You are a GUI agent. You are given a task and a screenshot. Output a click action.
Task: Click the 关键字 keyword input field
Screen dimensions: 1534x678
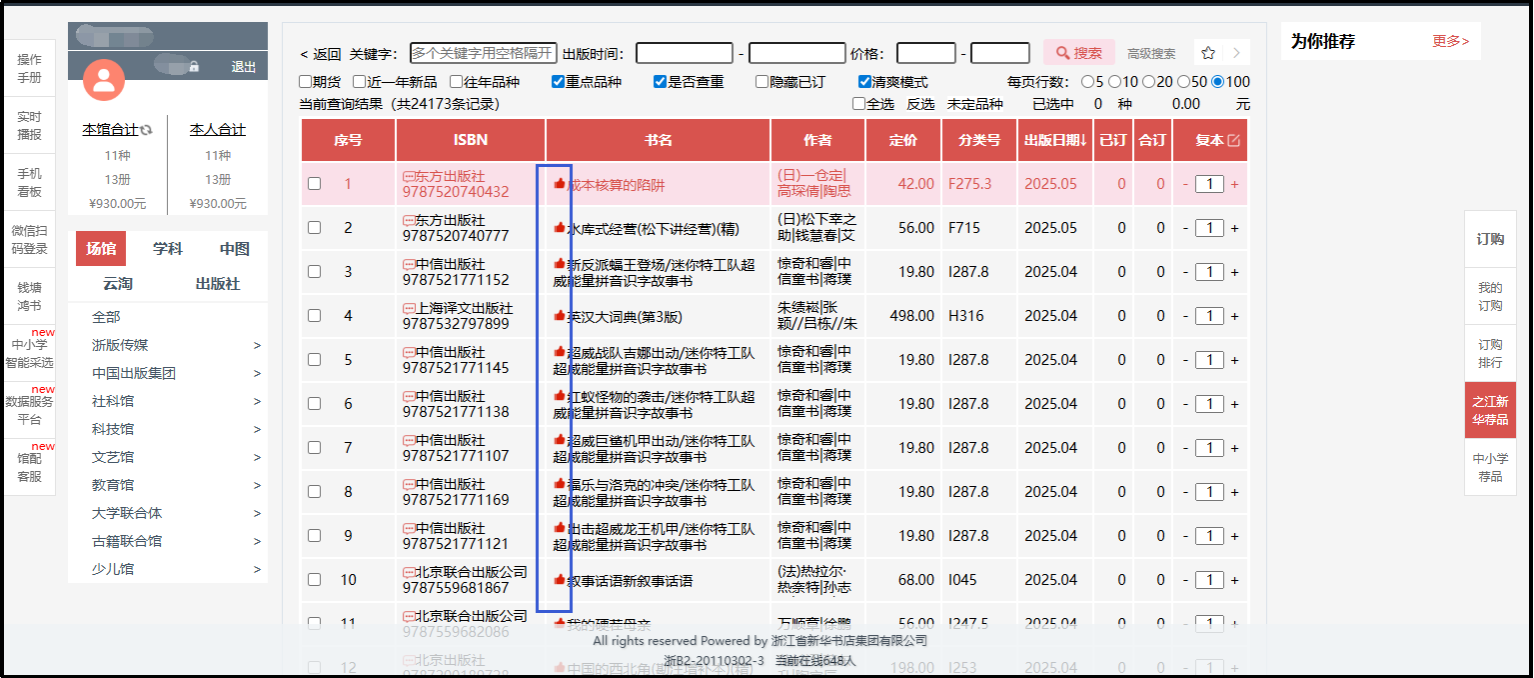(x=483, y=53)
